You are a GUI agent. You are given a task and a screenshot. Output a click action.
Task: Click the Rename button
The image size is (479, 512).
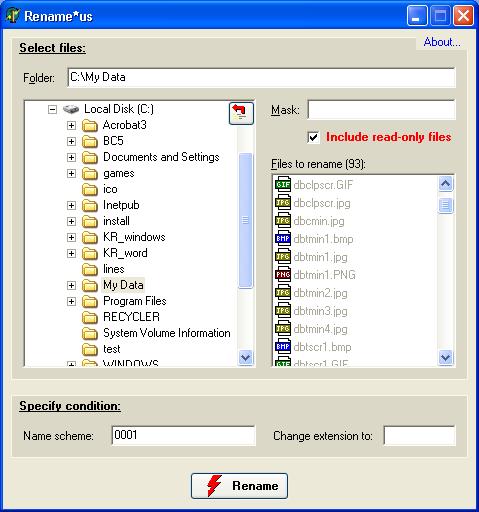click(239, 486)
